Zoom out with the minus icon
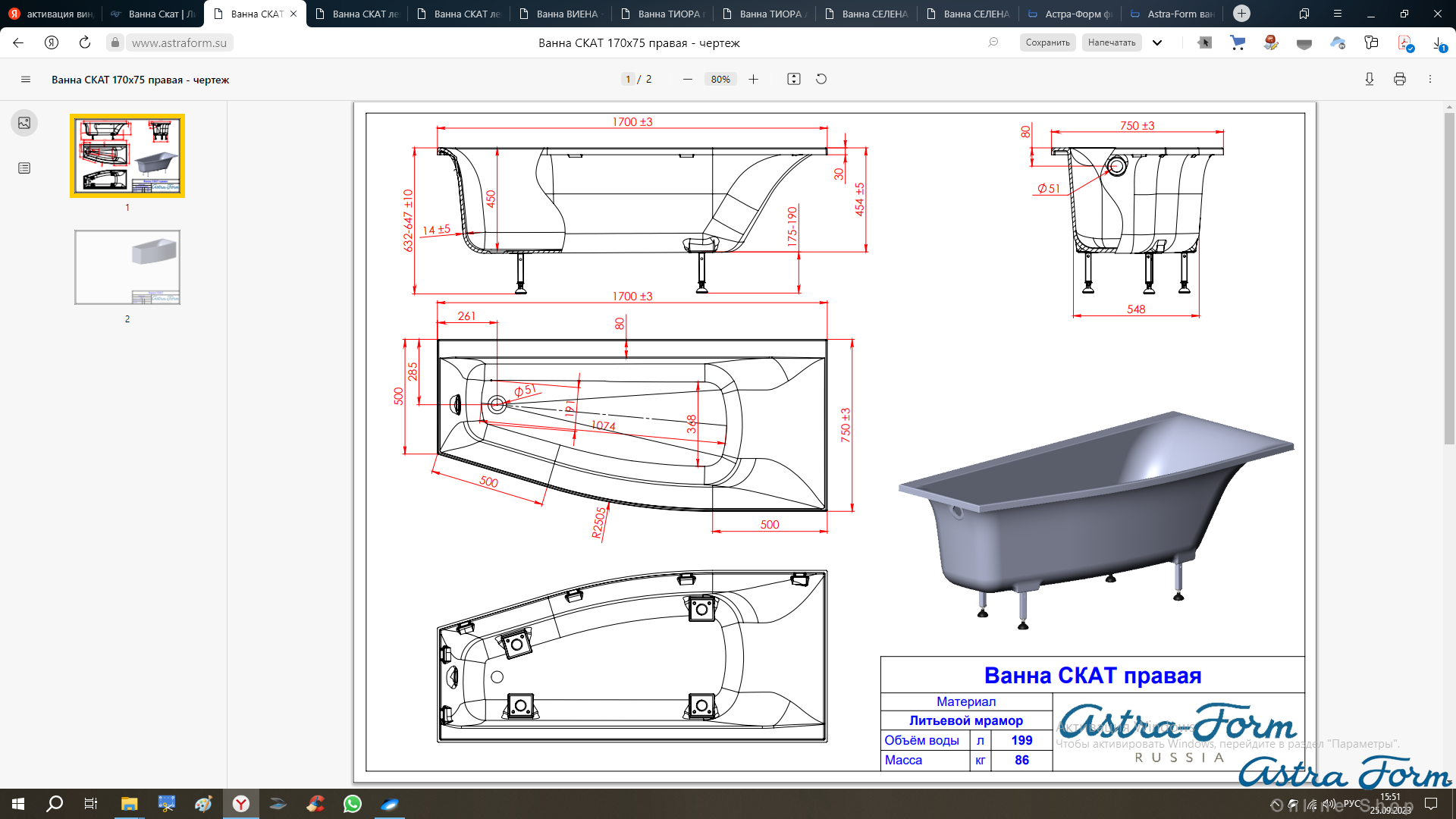 [687, 79]
